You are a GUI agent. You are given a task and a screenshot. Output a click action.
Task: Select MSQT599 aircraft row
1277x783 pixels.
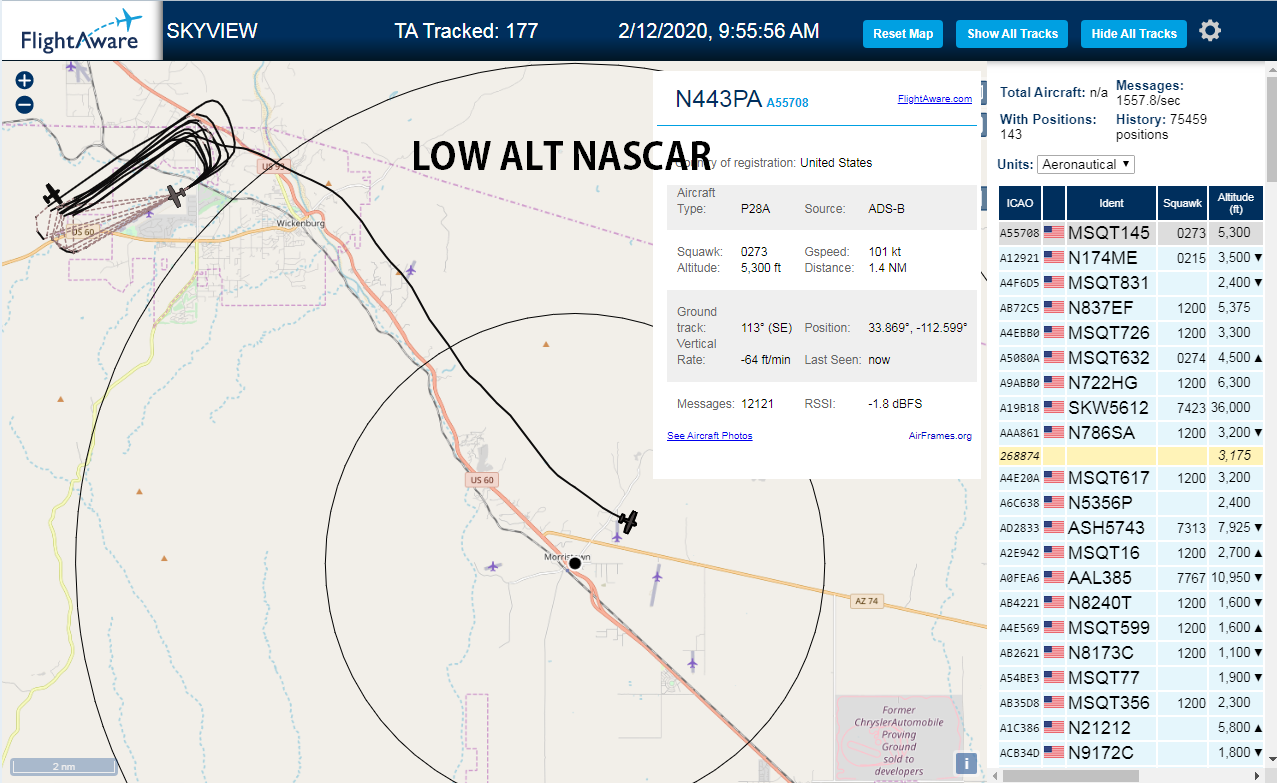pos(1131,628)
